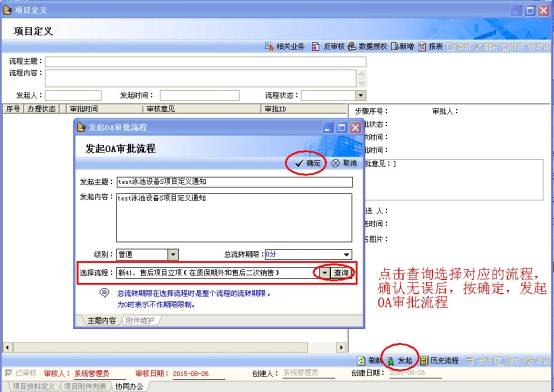Close the 发起OA审批流程 dialog
The image size is (554, 392).
point(355,127)
